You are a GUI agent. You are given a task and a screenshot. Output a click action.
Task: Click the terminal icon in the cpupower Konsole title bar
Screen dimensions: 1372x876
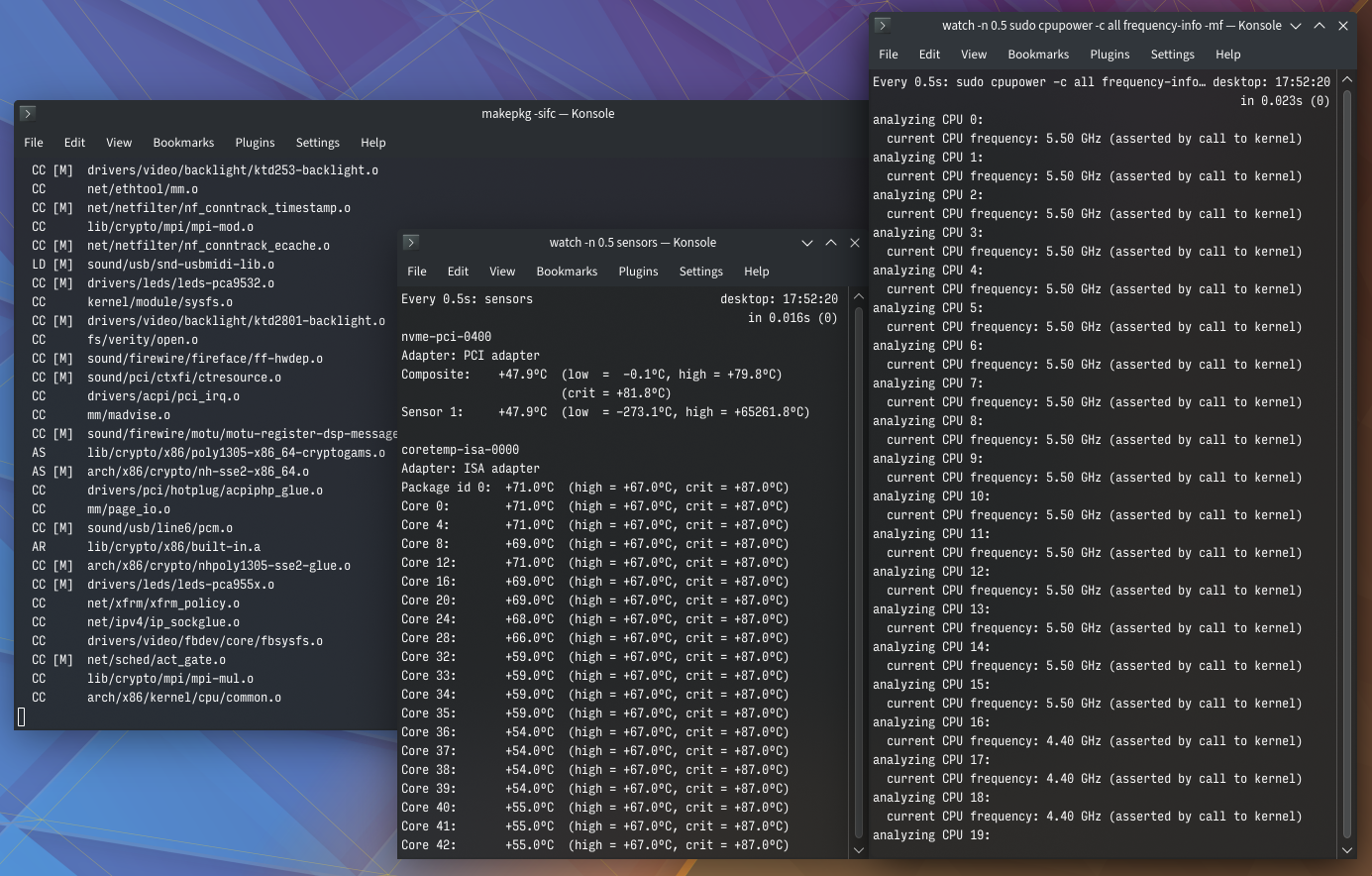pyautogui.click(x=883, y=26)
